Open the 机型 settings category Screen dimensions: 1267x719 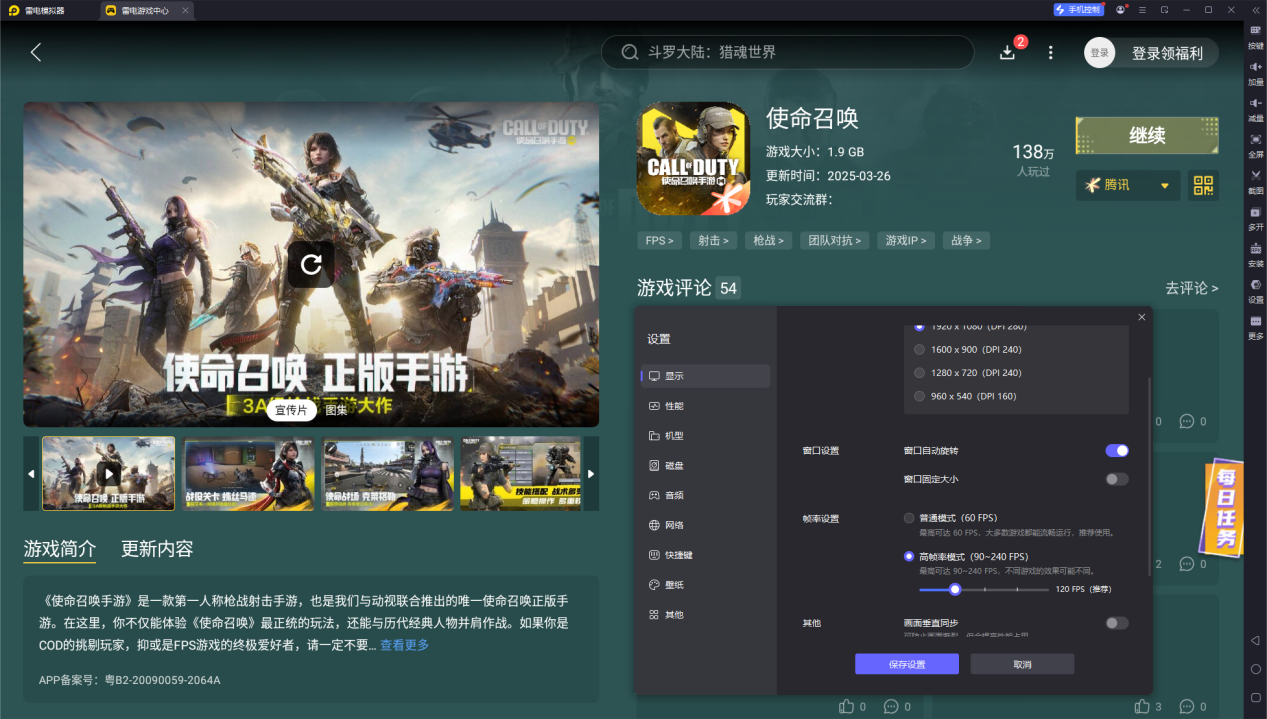click(x=705, y=436)
